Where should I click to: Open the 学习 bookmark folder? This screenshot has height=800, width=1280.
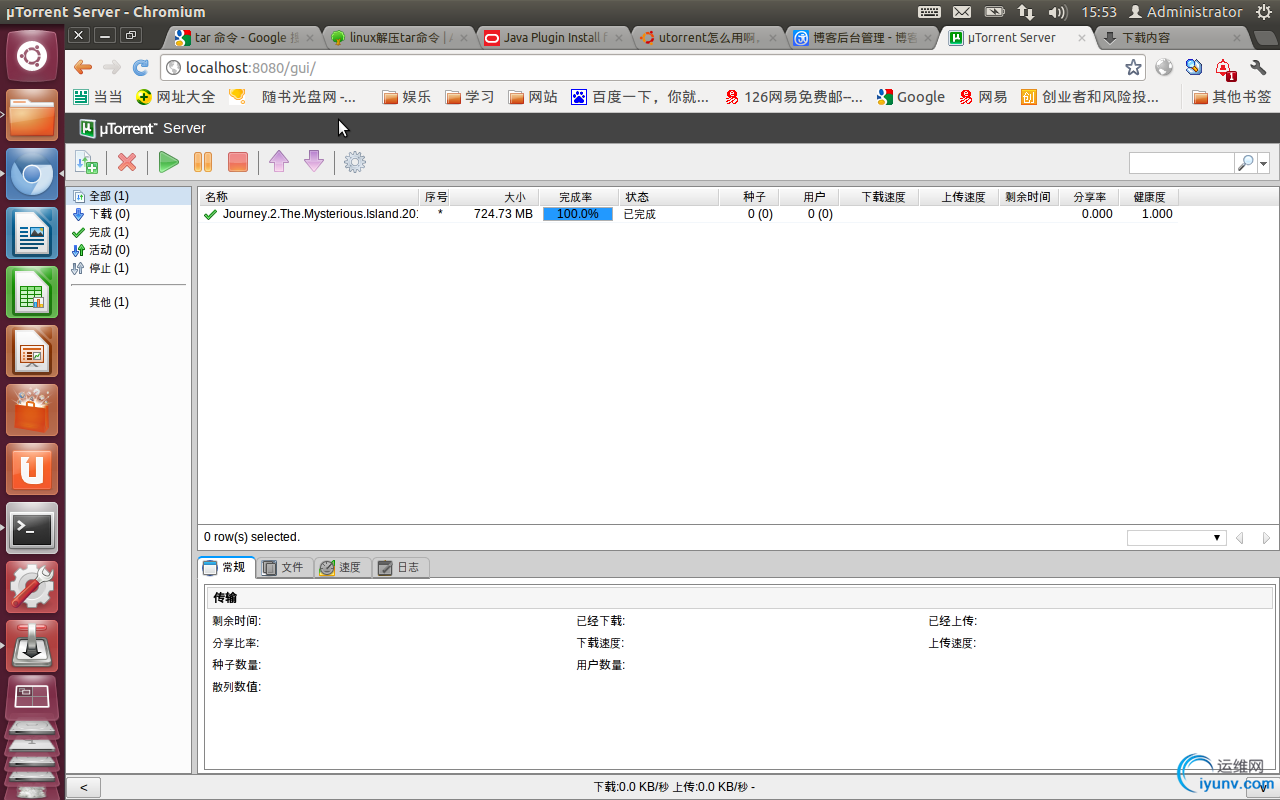click(470, 97)
